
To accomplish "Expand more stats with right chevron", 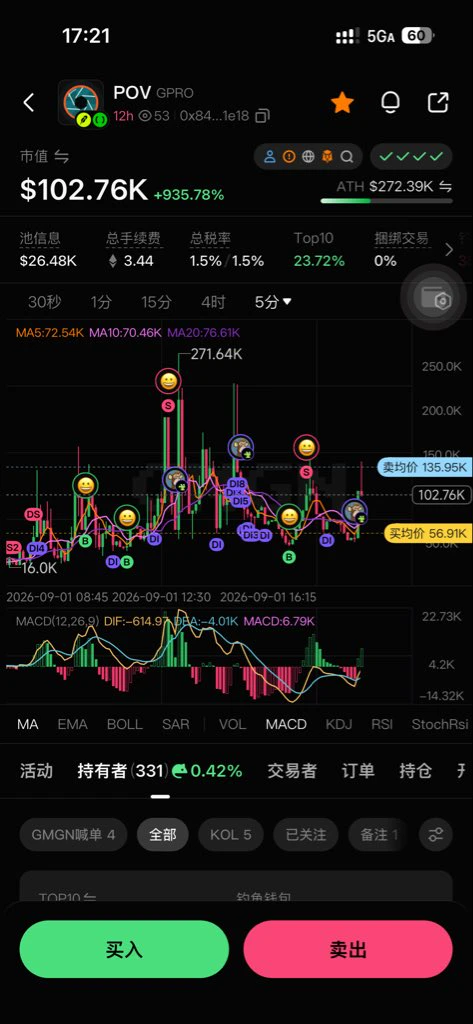I will (x=449, y=249).
